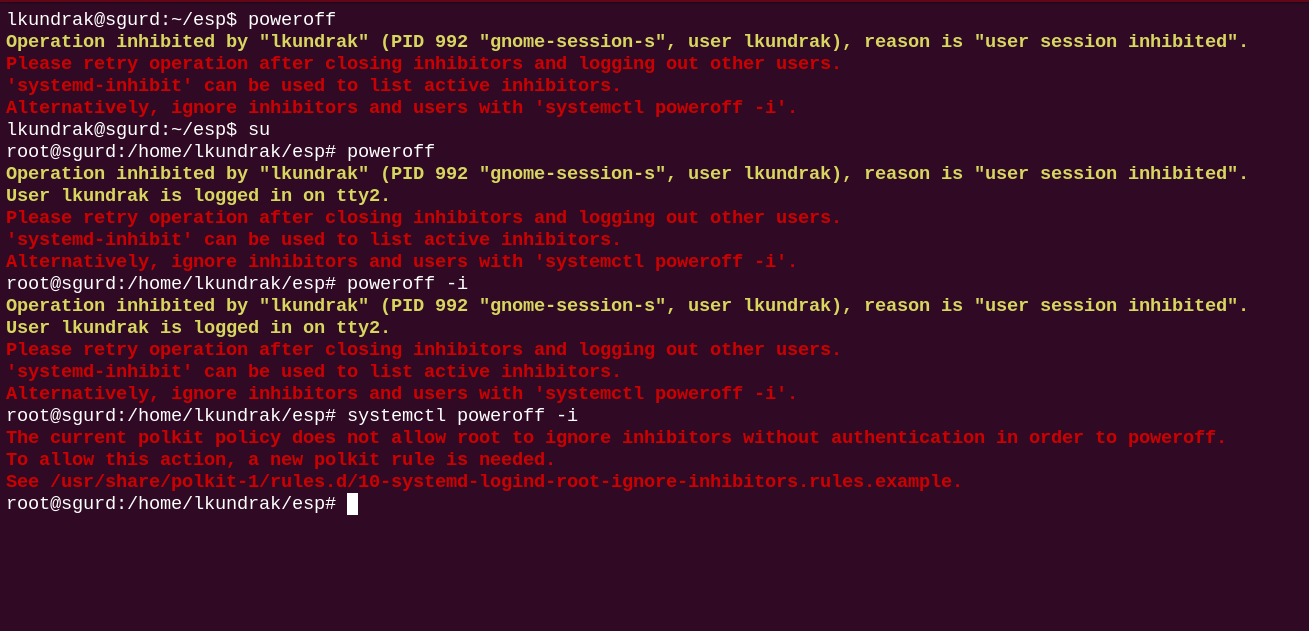Click the block cursor at the last prompt

point(352,504)
